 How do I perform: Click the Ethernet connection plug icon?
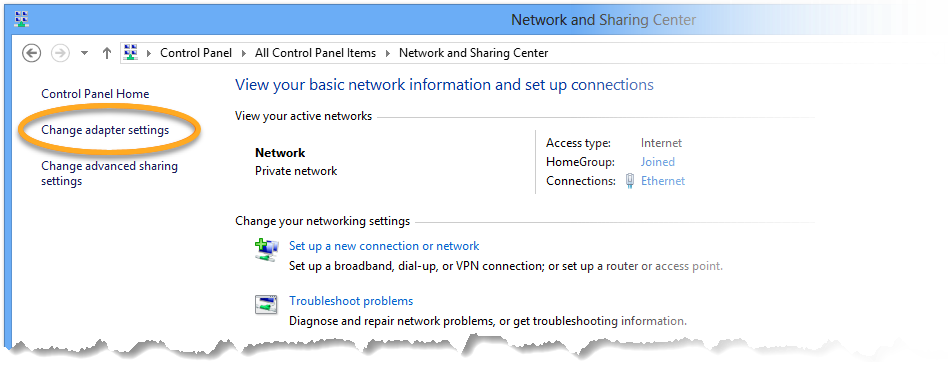click(x=630, y=181)
